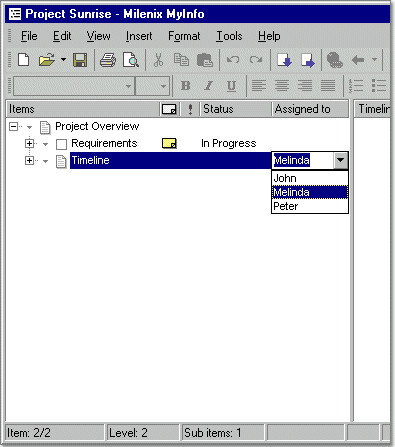Open the File menu

[x=29, y=36]
